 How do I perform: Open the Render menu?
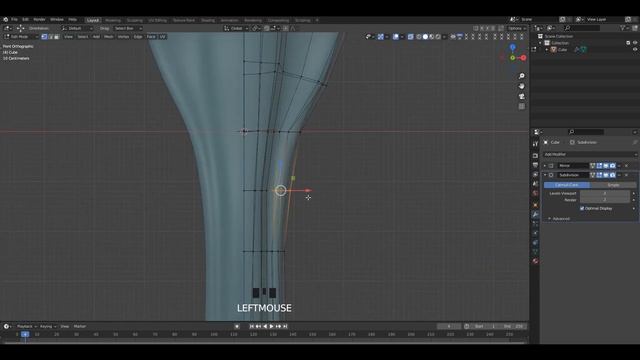point(39,20)
